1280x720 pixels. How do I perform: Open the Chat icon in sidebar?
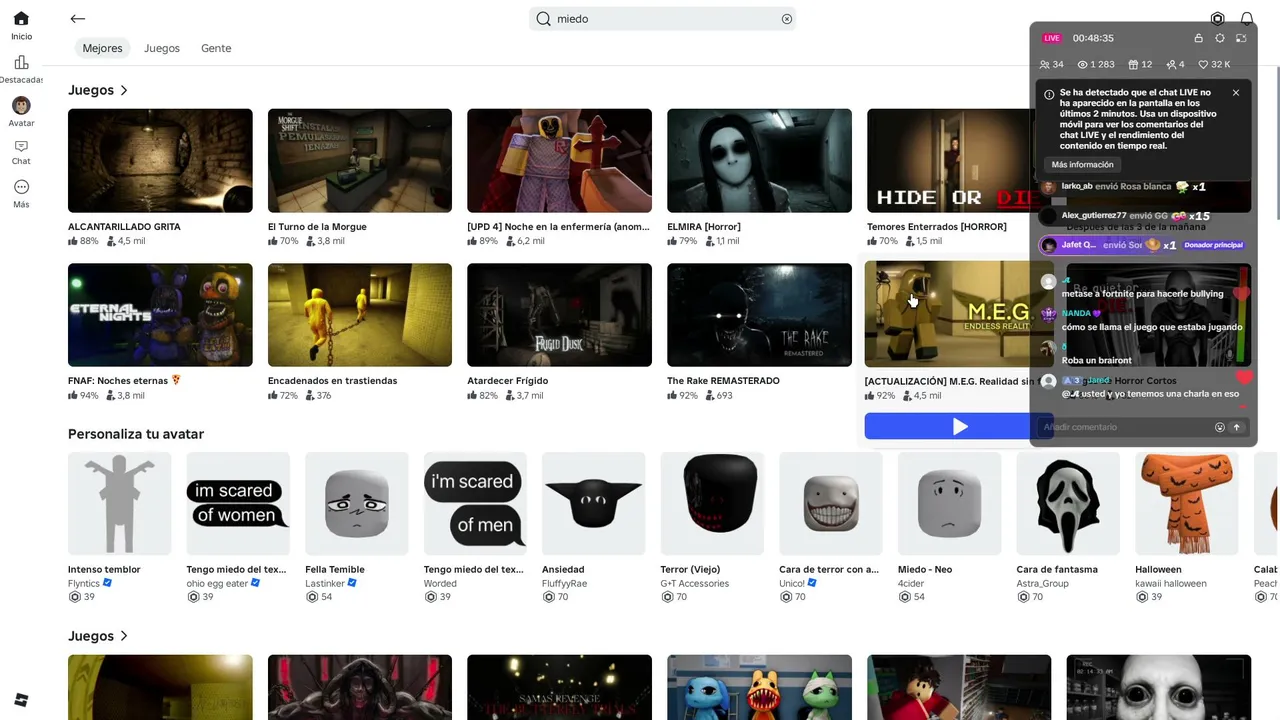click(x=21, y=146)
